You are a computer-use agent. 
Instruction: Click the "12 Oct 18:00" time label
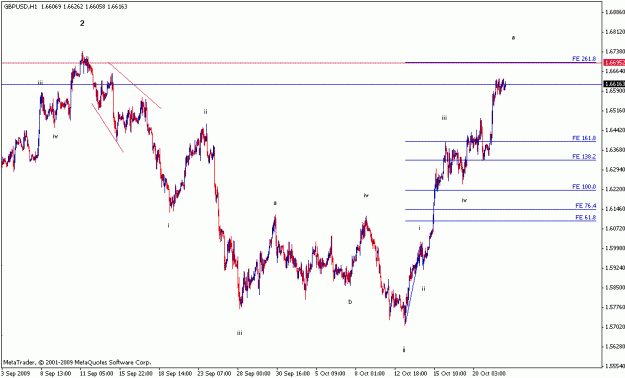pyautogui.click(x=412, y=374)
